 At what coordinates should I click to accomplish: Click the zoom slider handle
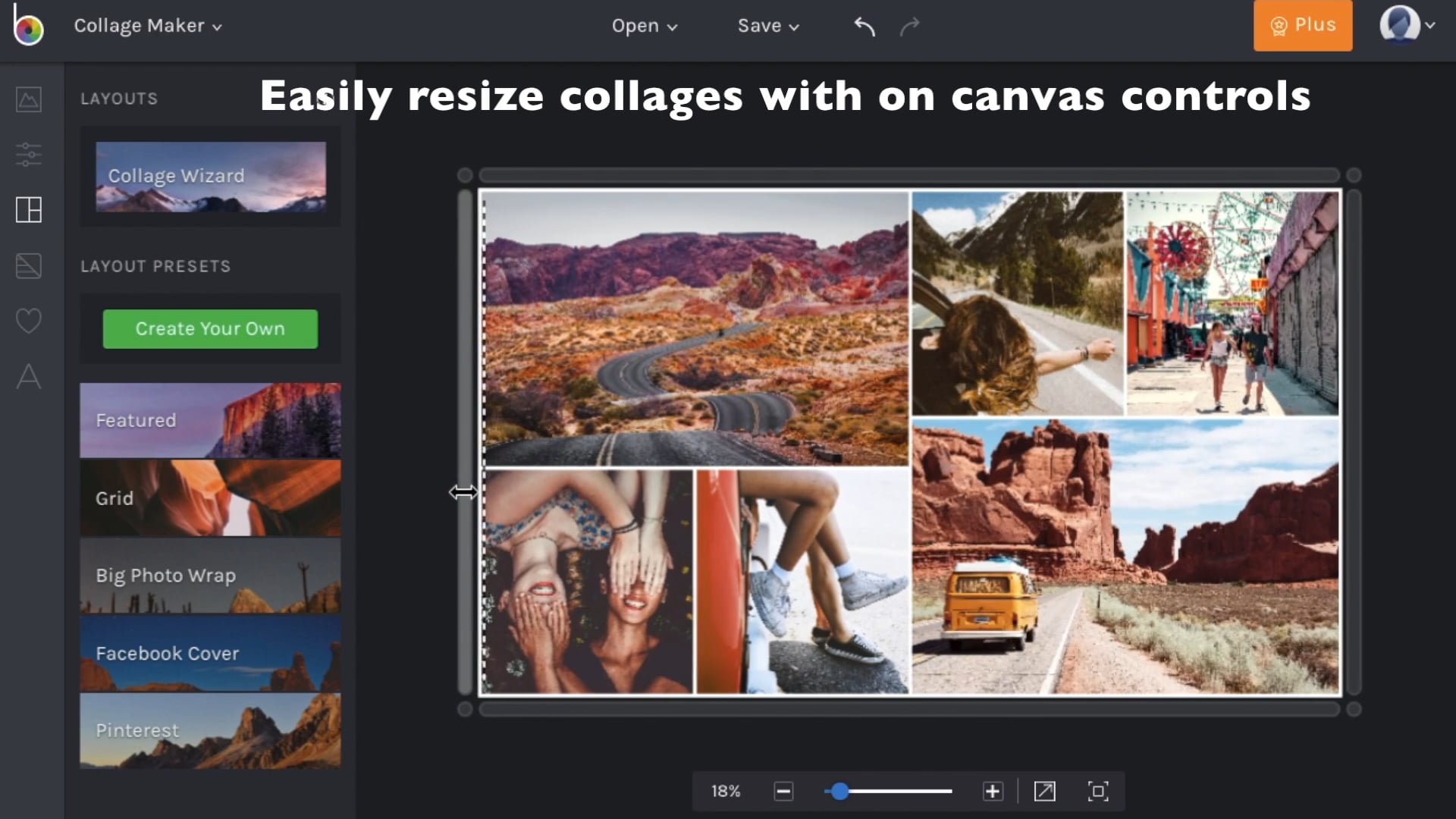839,792
